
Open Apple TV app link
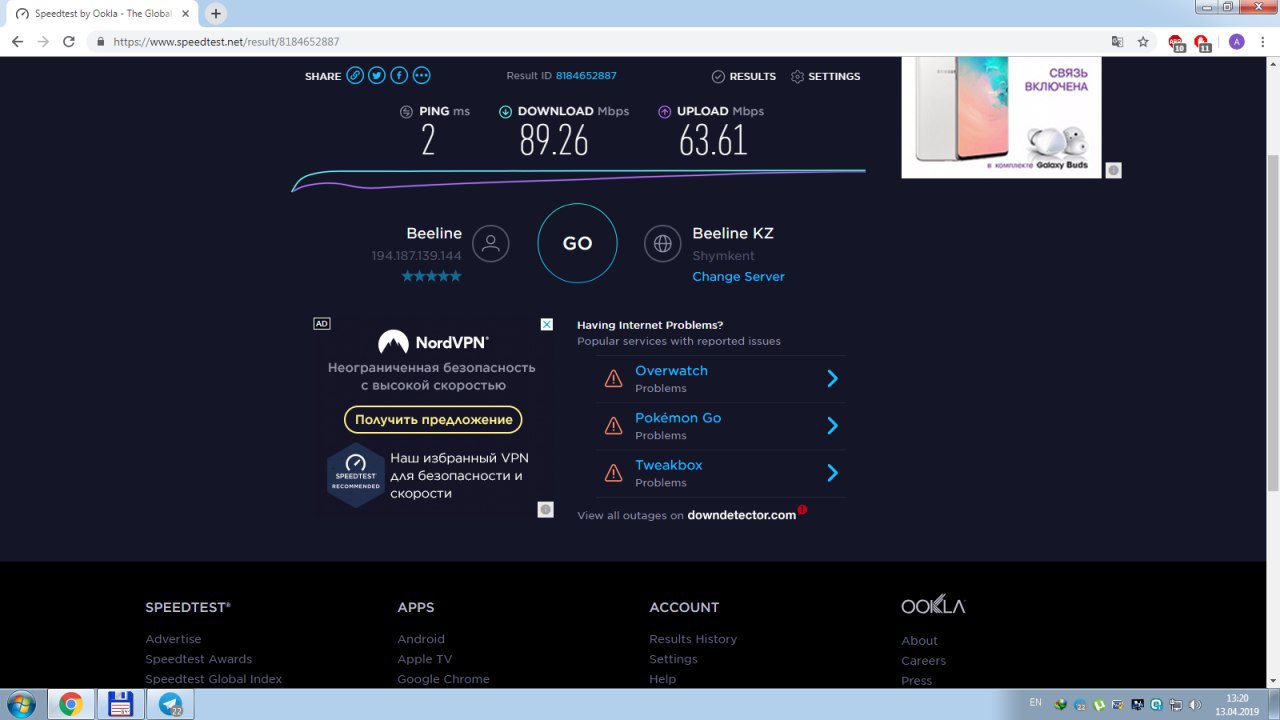click(424, 659)
